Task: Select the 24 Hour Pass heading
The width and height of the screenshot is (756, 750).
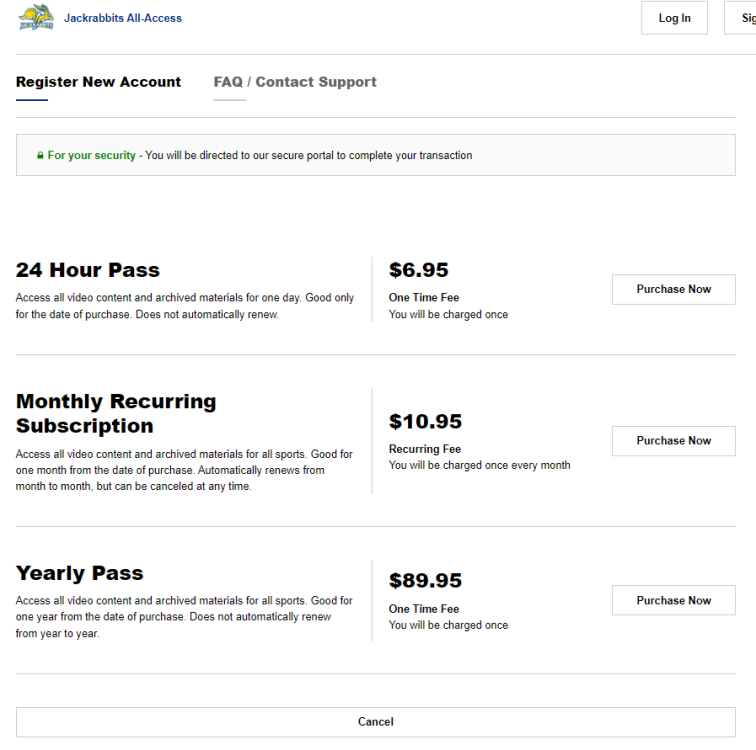Action: click(88, 270)
